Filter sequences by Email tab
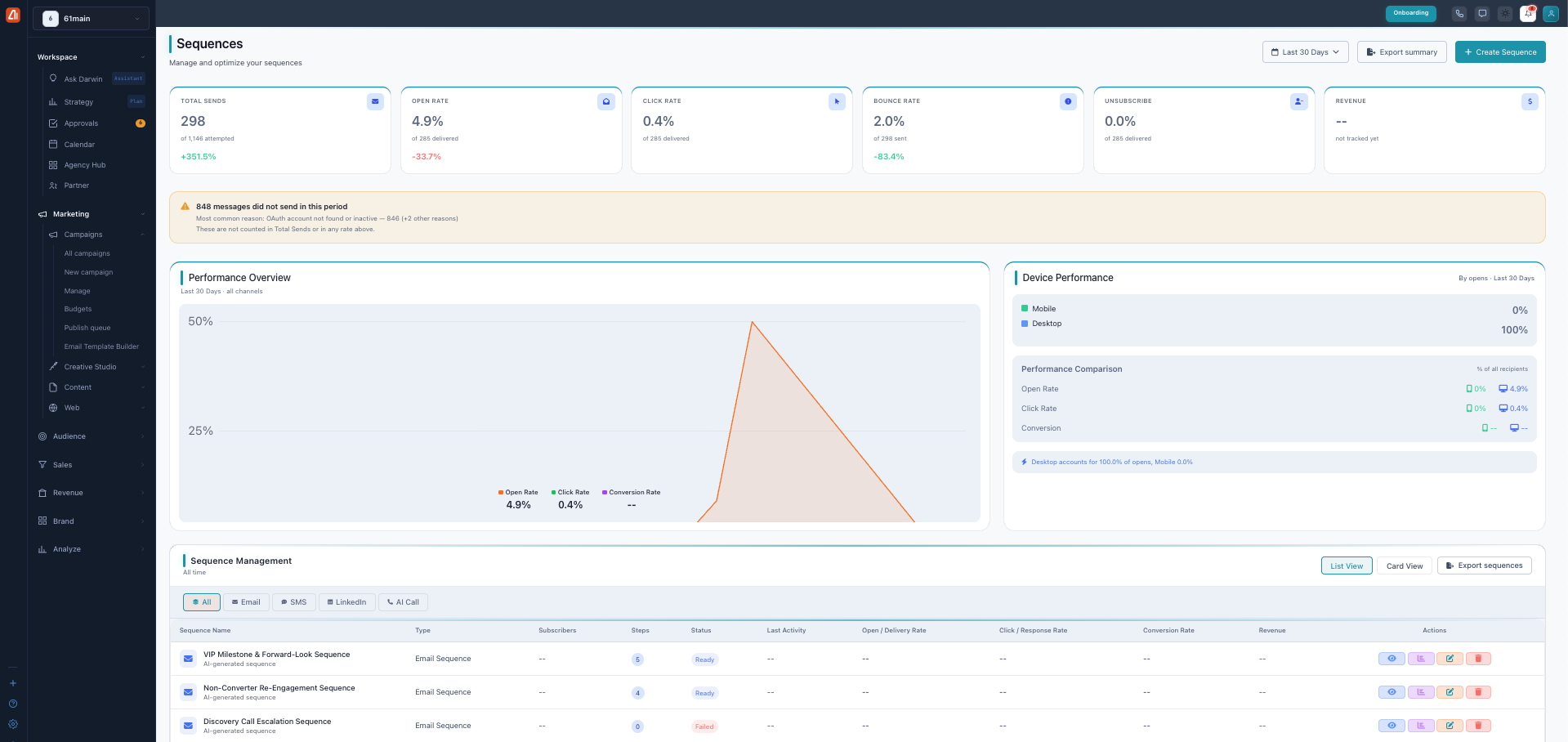The image size is (1568, 742). tap(246, 602)
